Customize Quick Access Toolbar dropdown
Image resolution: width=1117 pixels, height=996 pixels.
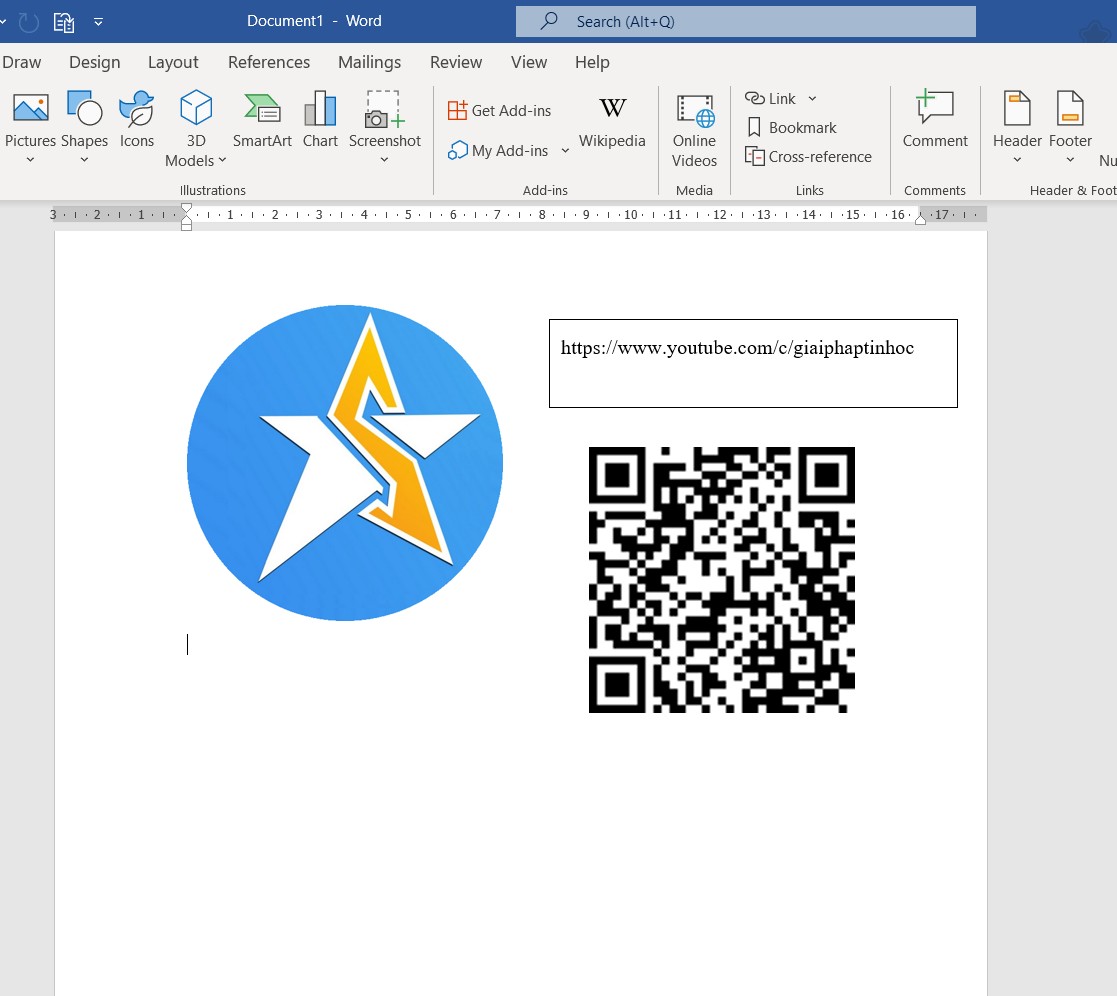coord(98,22)
